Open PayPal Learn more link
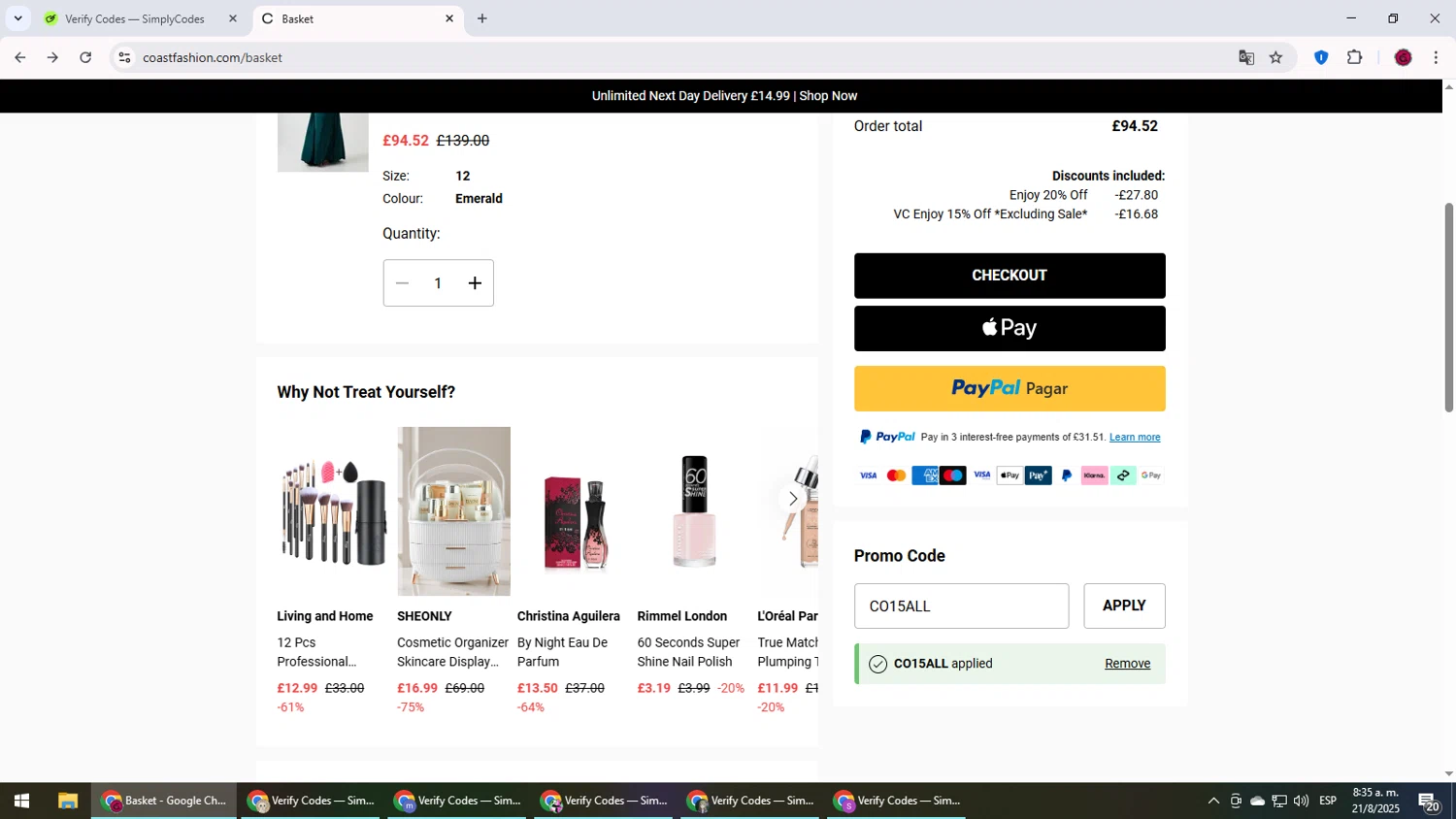 tap(1135, 438)
